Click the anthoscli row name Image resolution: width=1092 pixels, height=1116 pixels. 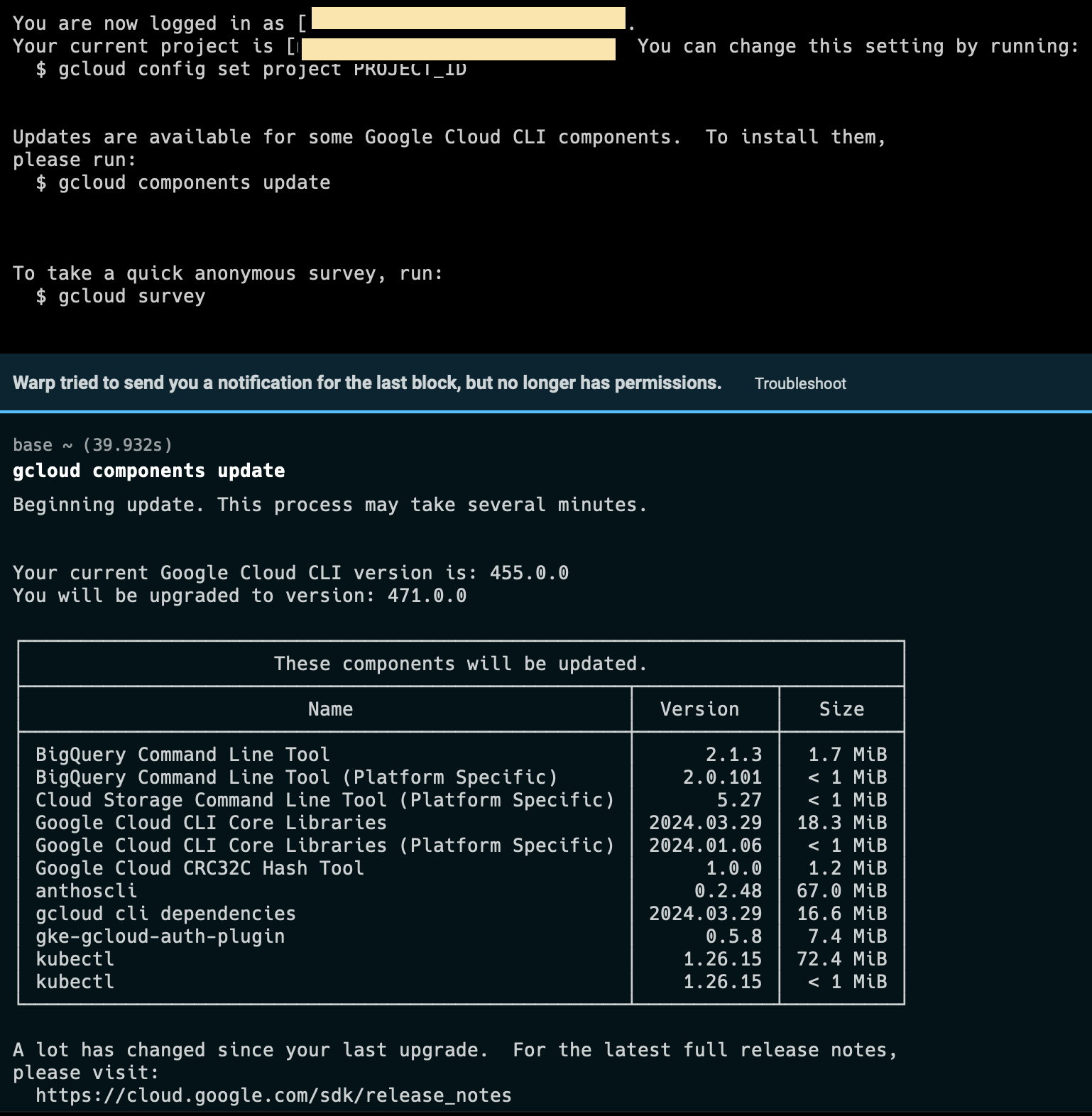87,892
